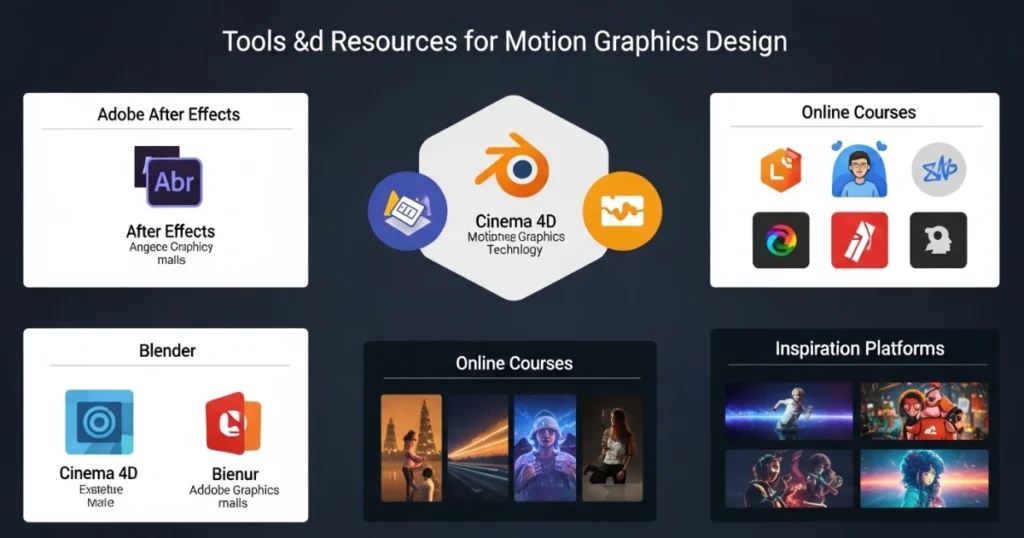Click the Inspiration Platforms heading
1024x538 pixels.
859,349
